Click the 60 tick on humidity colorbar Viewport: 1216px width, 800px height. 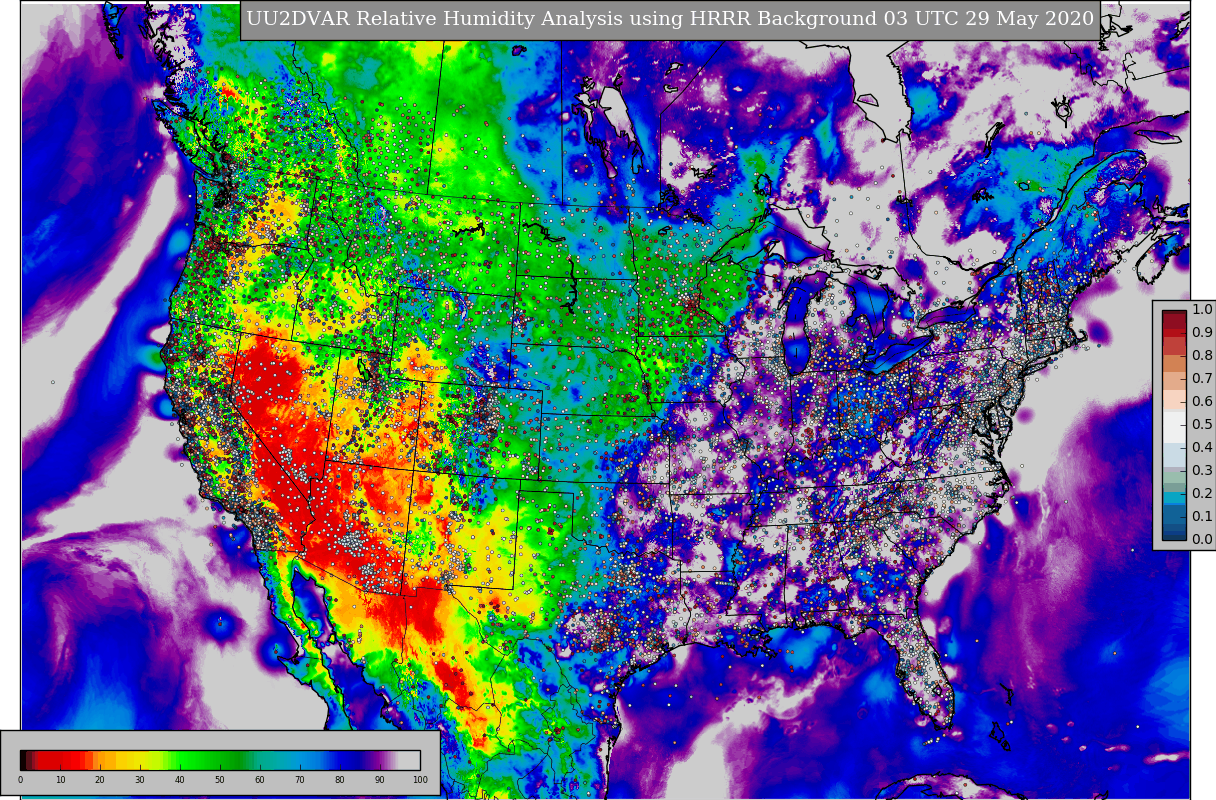click(260, 779)
